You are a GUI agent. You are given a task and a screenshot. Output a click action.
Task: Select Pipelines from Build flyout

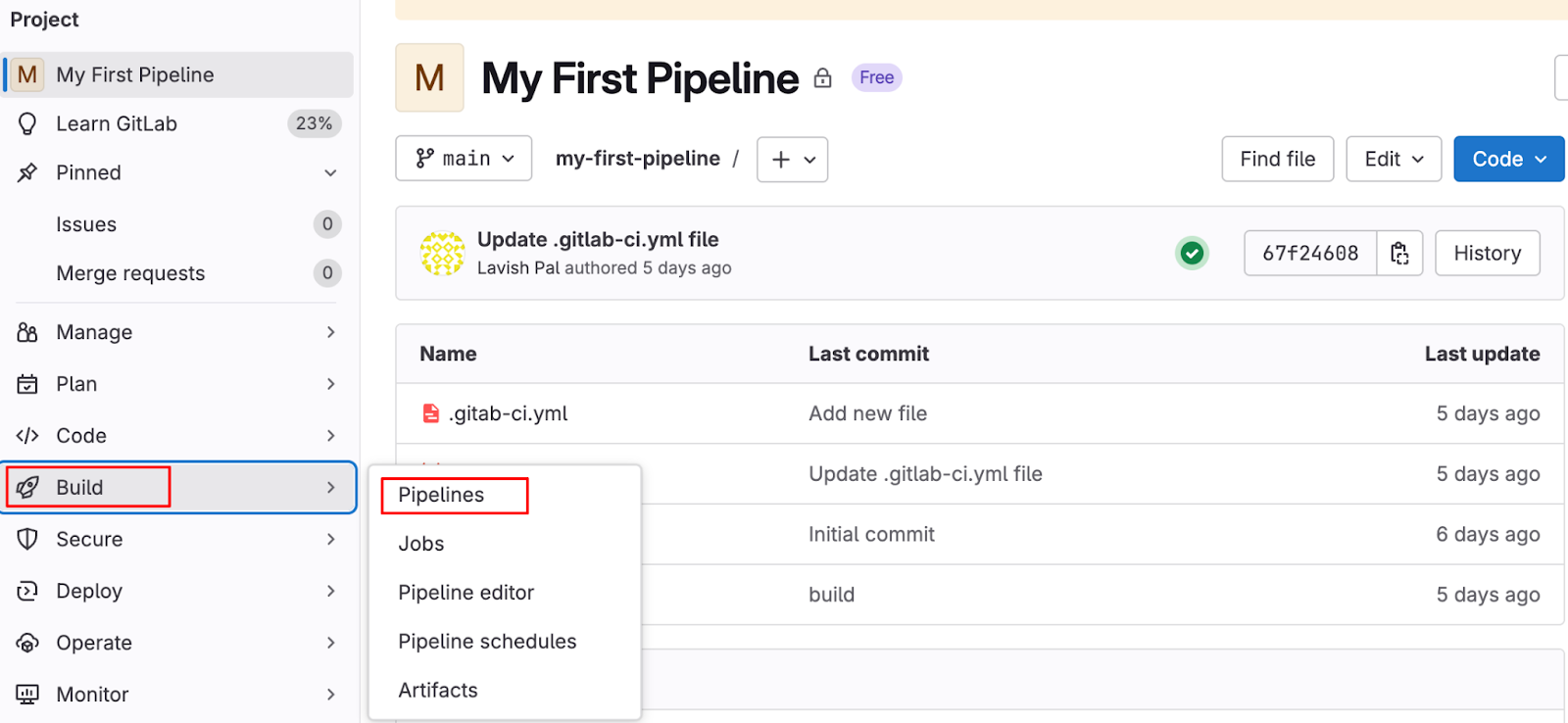[x=441, y=495]
